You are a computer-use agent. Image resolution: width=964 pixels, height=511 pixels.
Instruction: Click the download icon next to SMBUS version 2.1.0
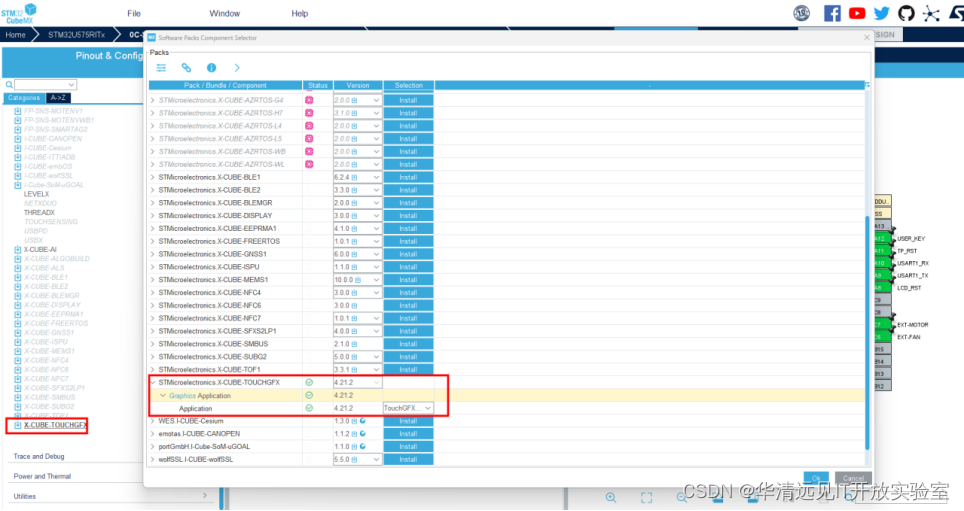(354, 344)
